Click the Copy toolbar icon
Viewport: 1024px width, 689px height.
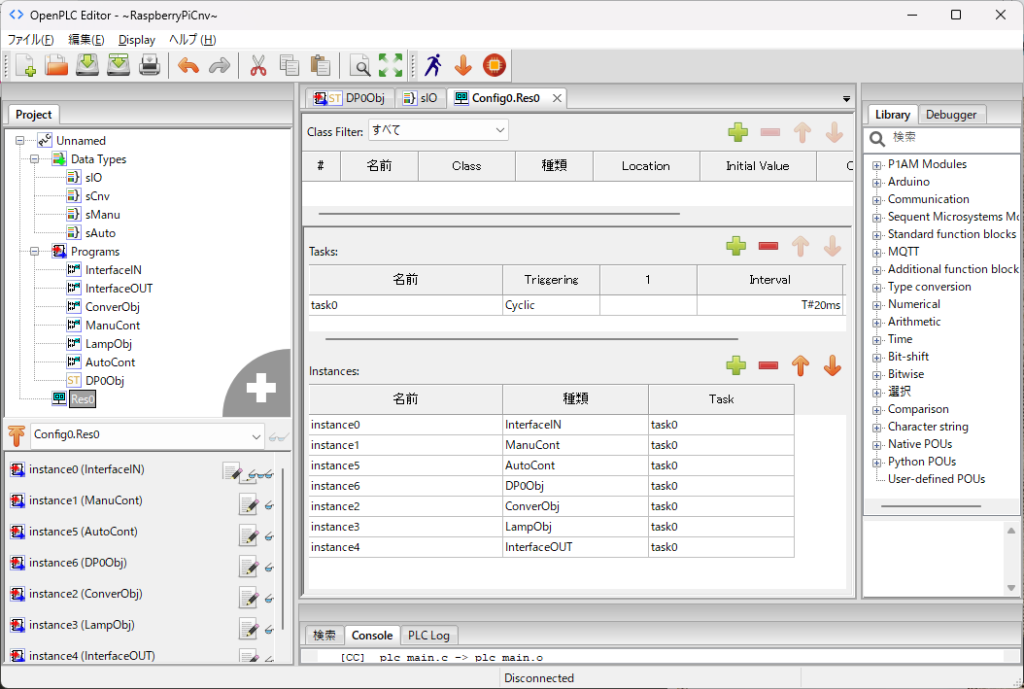click(x=289, y=65)
